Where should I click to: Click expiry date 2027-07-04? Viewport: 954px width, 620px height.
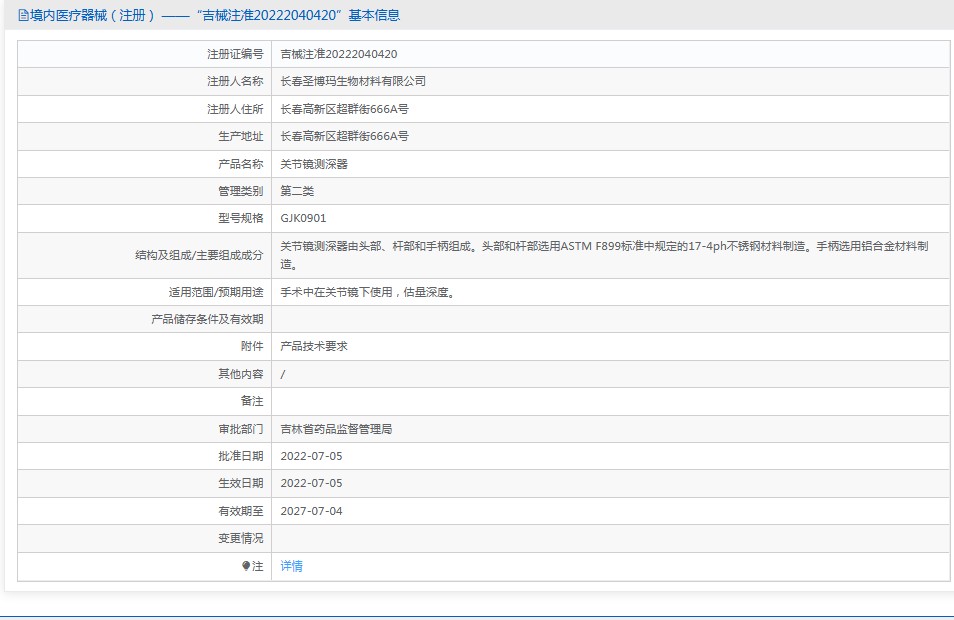pyautogui.click(x=311, y=511)
